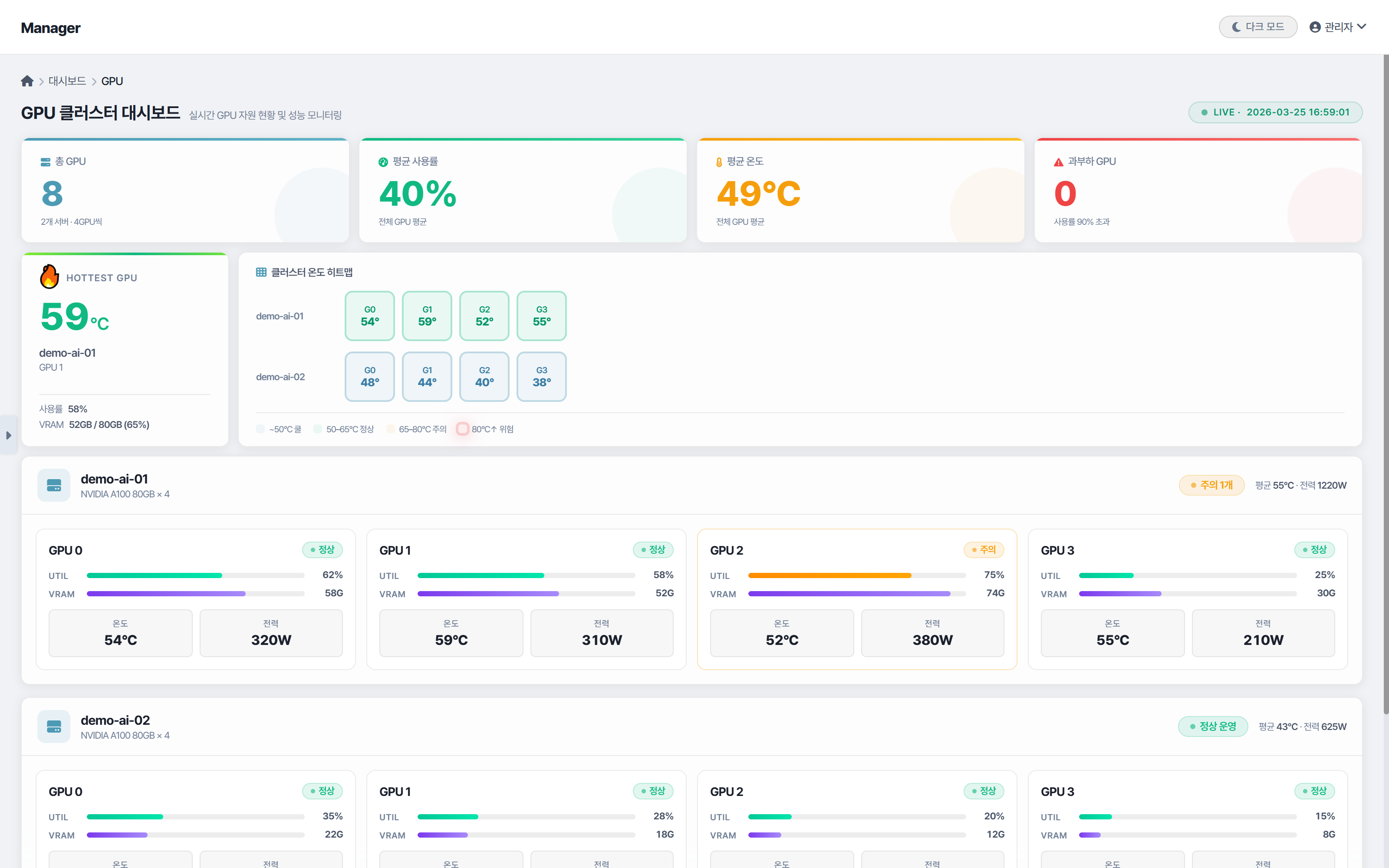Expand the collapsed left sidebar arrow
Screen dimensions: 1389x868
[x=8, y=435]
